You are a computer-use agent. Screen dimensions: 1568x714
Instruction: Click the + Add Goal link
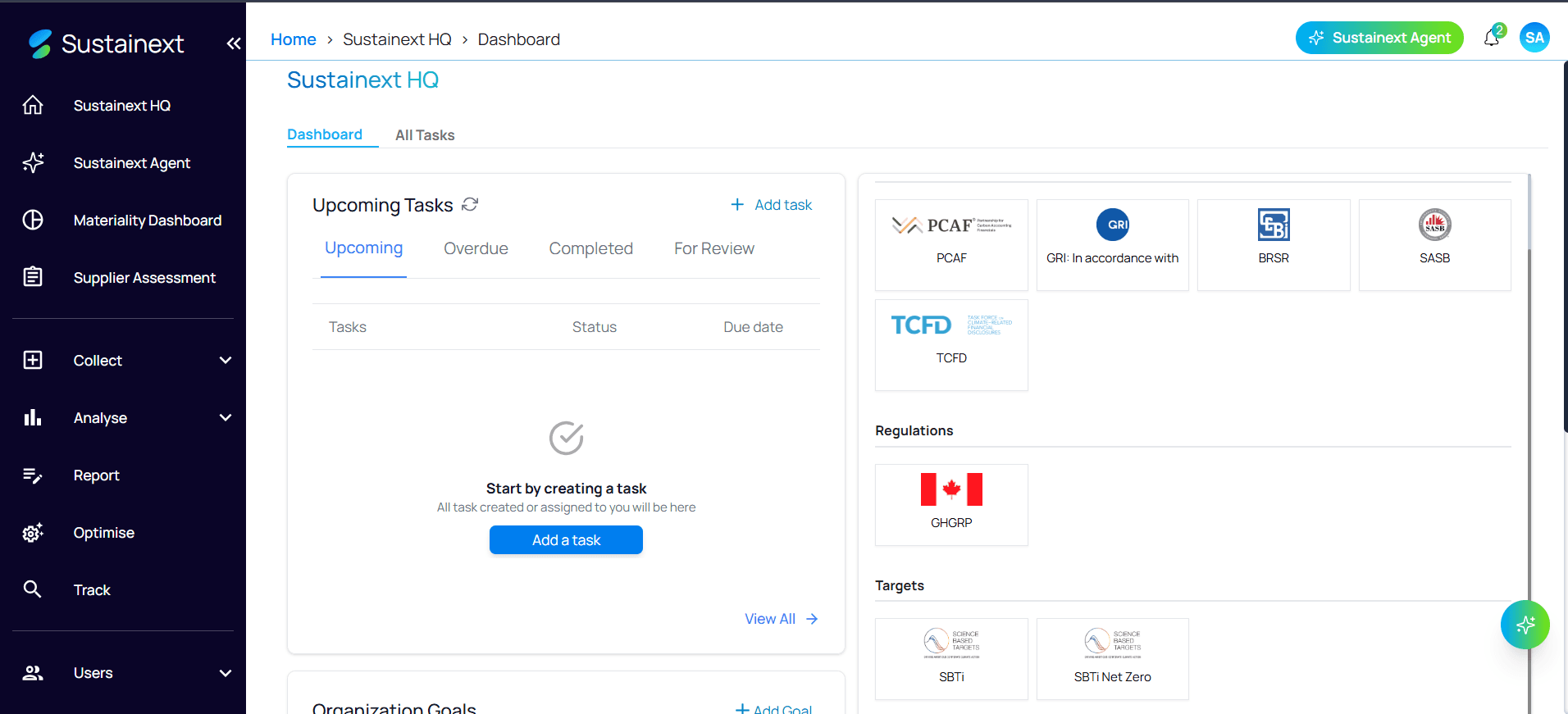click(773, 708)
